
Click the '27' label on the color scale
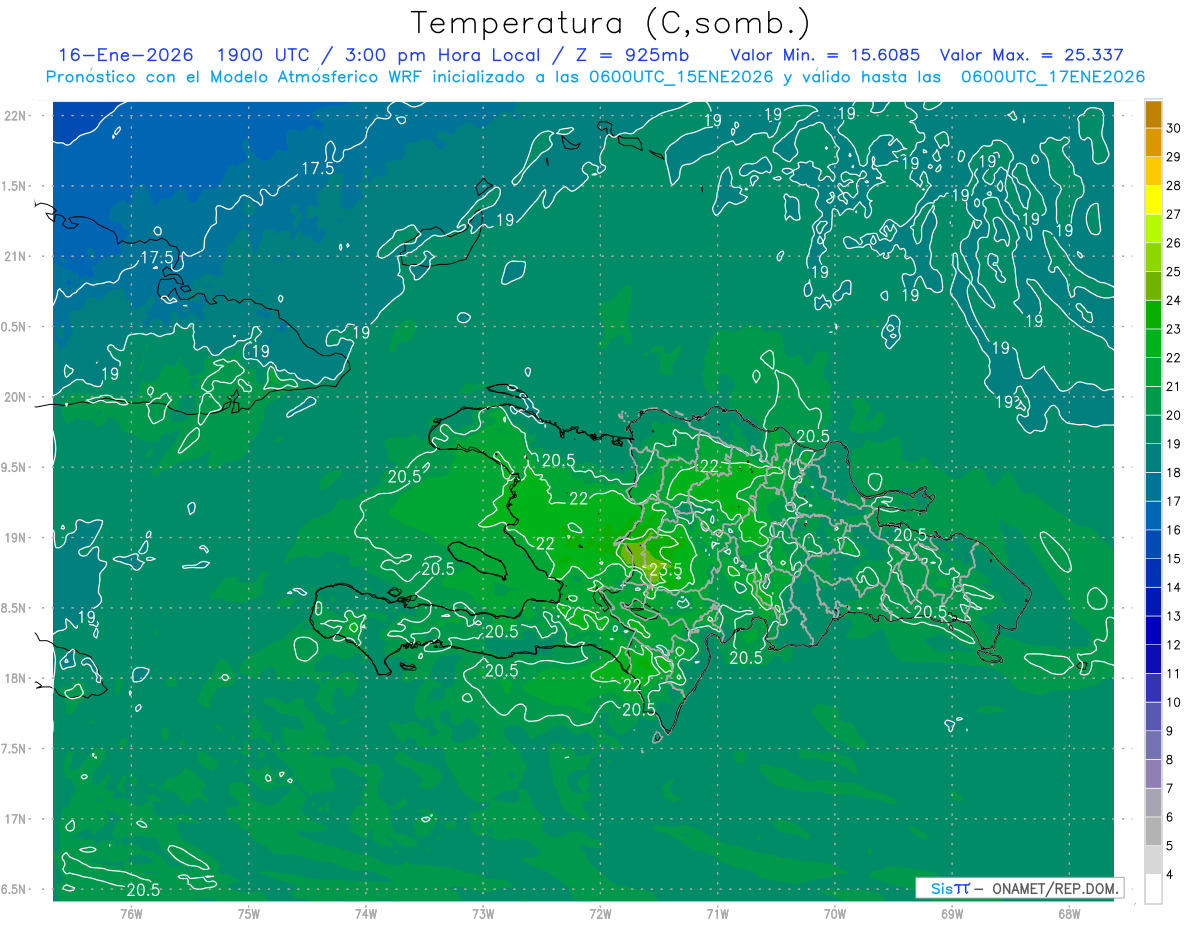click(x=1173, y=214)
